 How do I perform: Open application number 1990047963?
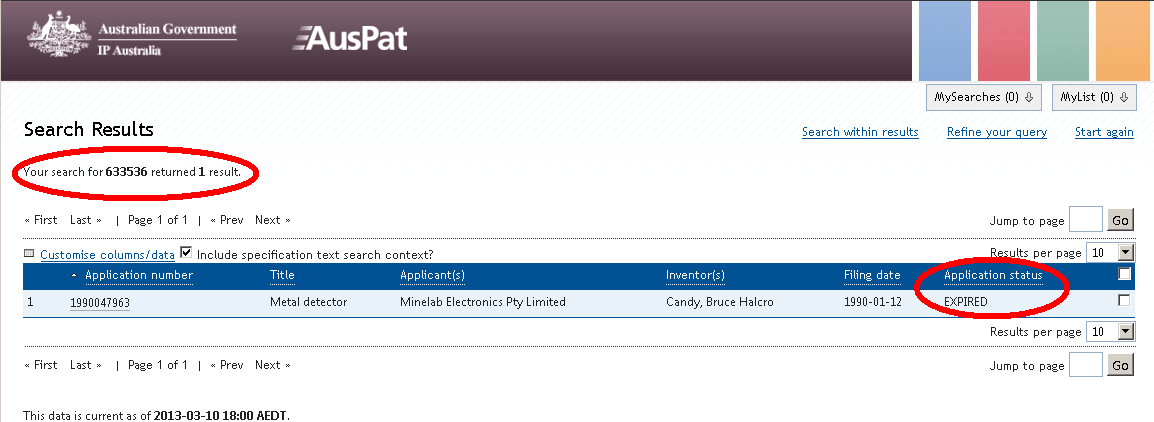coord(100,302)
